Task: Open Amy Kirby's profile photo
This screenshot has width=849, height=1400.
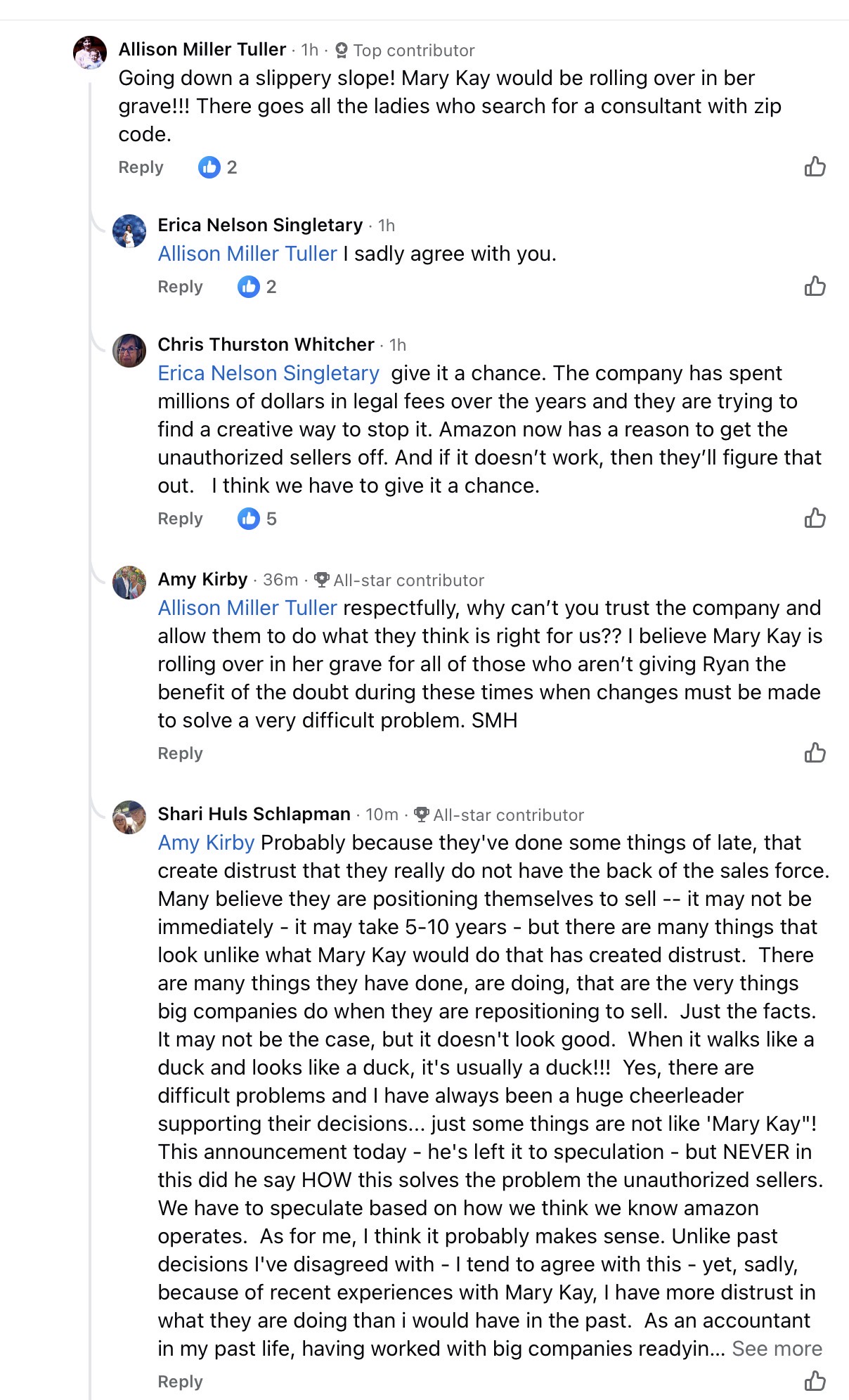Action: (129, 583)
